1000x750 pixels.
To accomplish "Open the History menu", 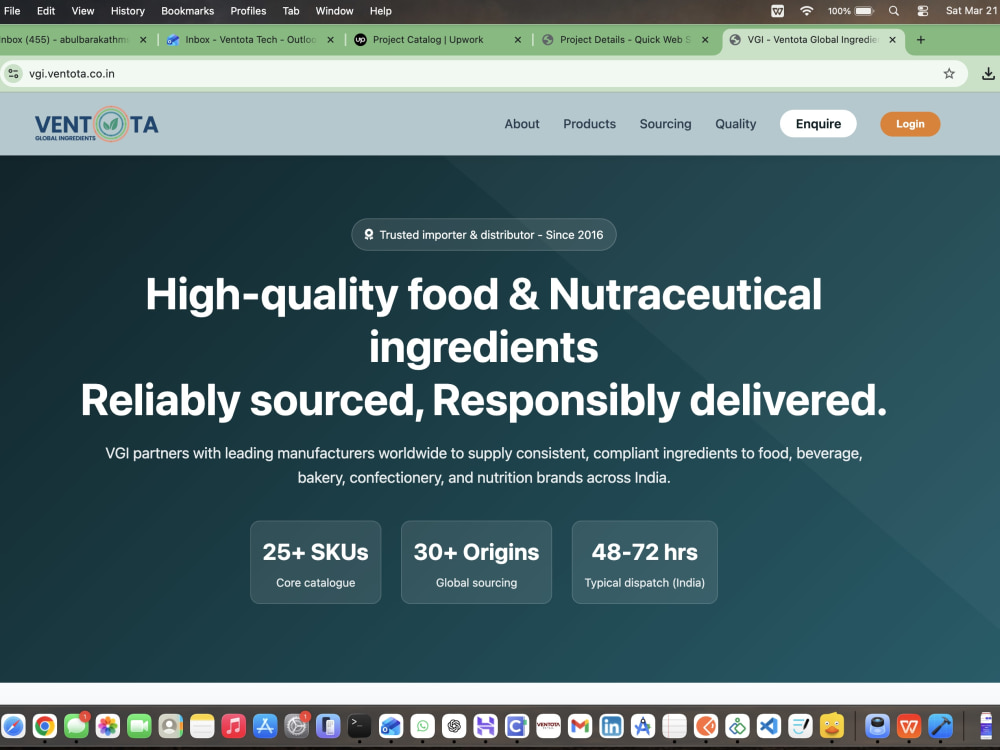I will [x=128, y=11].
